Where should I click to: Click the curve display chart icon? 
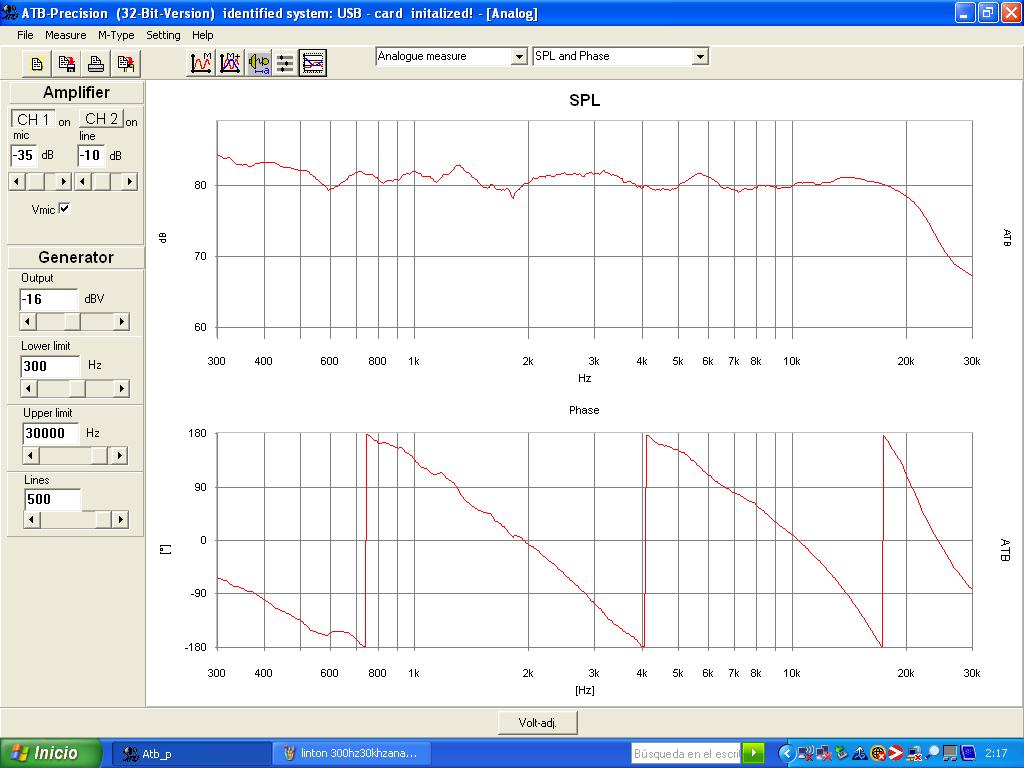pyautogui.click(x=313, y=63)
